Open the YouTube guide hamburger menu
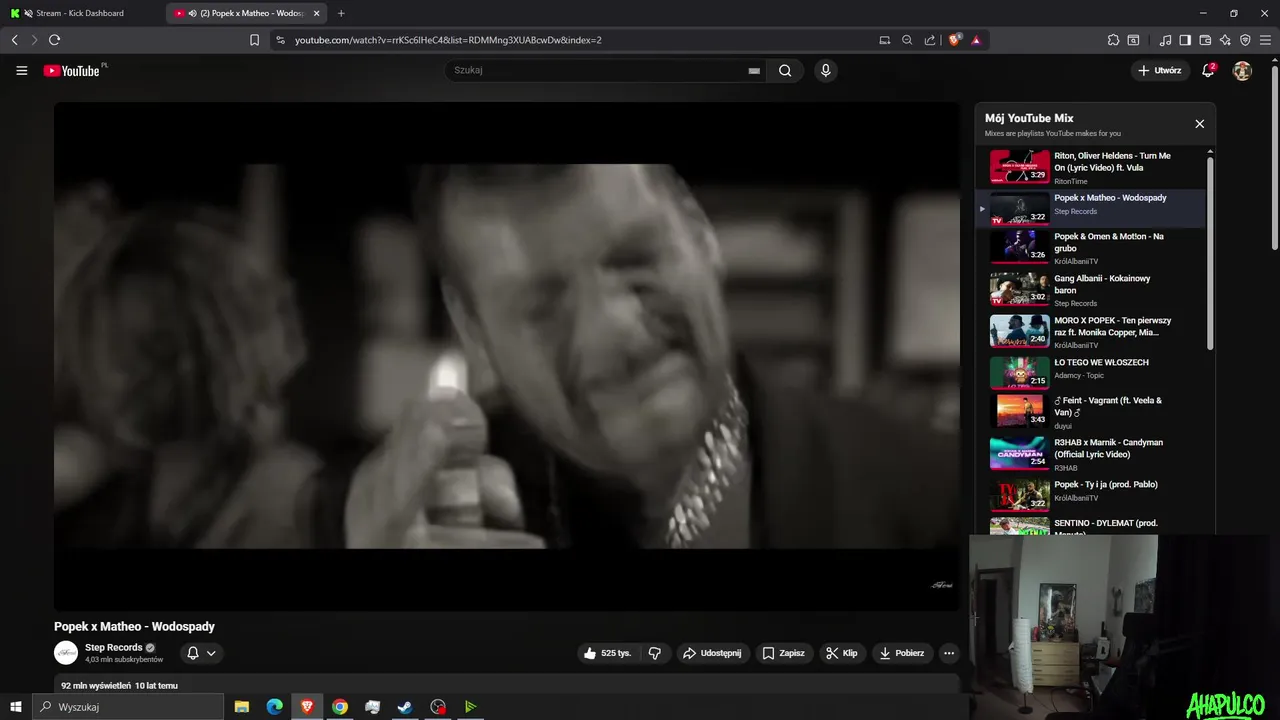Image resolution: width=1280 pixels, height=720 pixels. click(x=22, y=70)
